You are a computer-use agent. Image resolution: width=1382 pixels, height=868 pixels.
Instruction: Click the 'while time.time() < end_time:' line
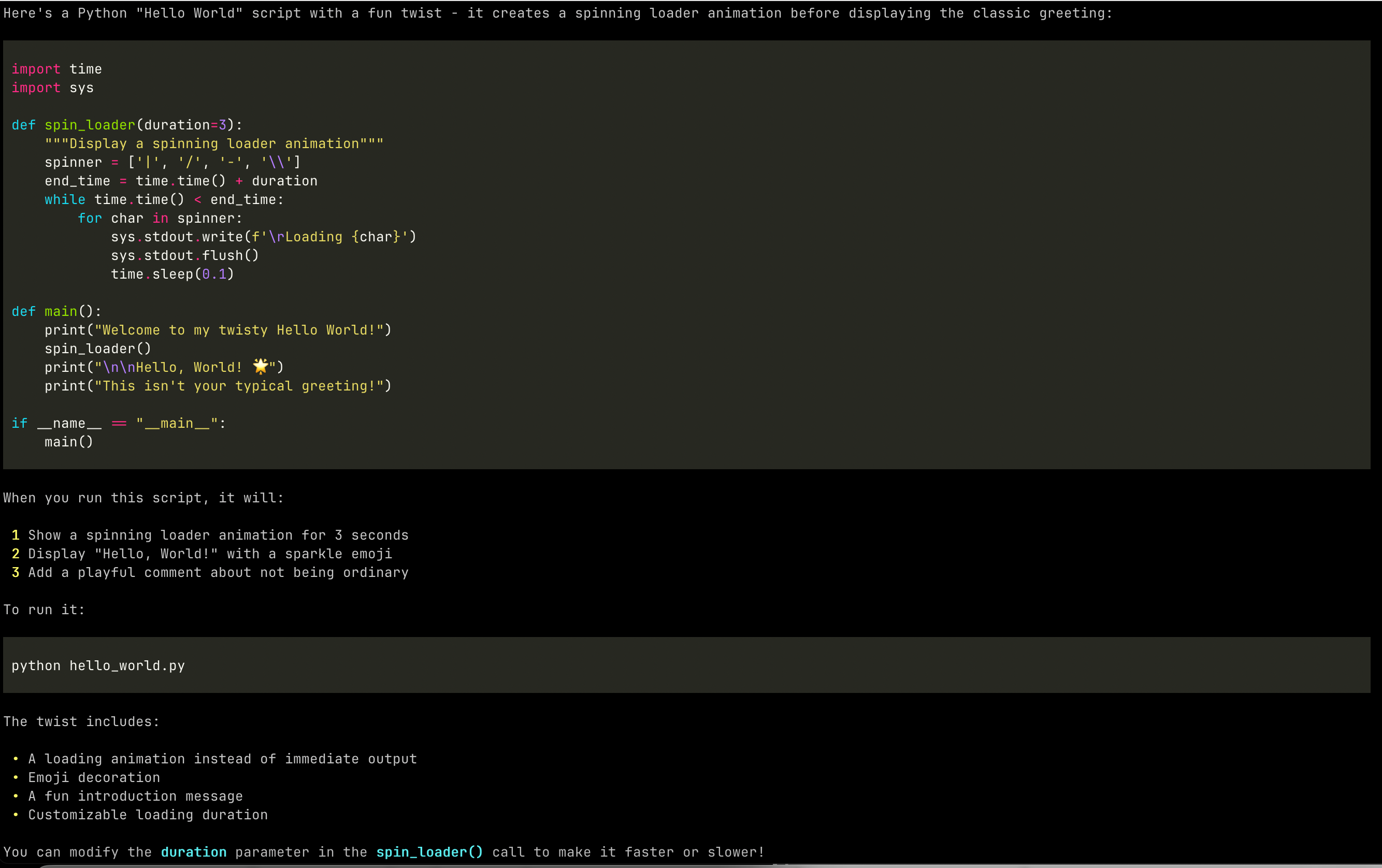164,199
